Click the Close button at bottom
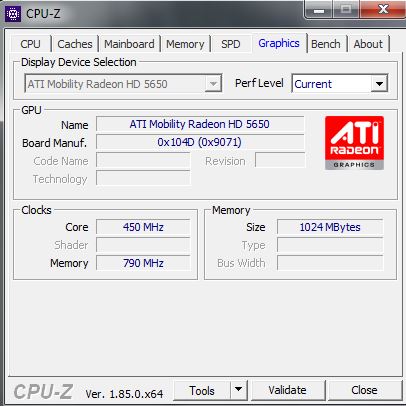This screenshot has width=406, height=406. [x=365, y=390]
